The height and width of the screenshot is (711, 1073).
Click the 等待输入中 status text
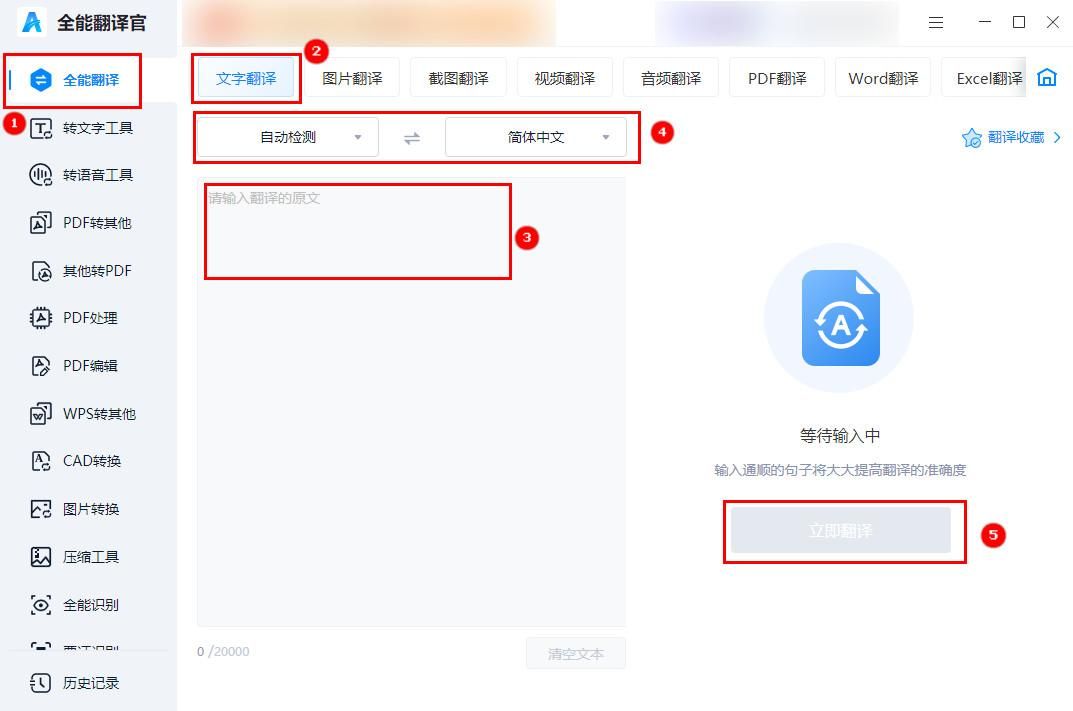point(840,436)
